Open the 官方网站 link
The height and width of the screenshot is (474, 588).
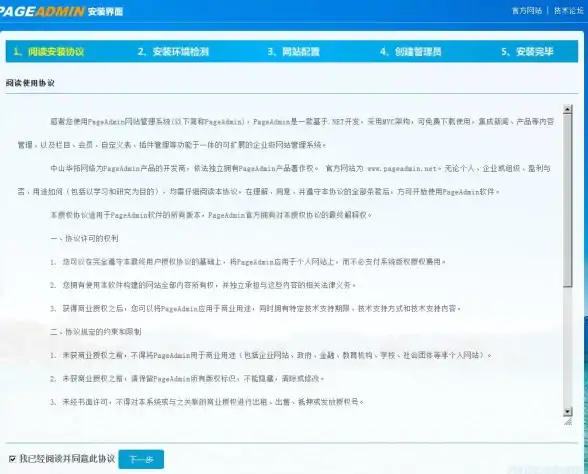click(x=527, y=10)
